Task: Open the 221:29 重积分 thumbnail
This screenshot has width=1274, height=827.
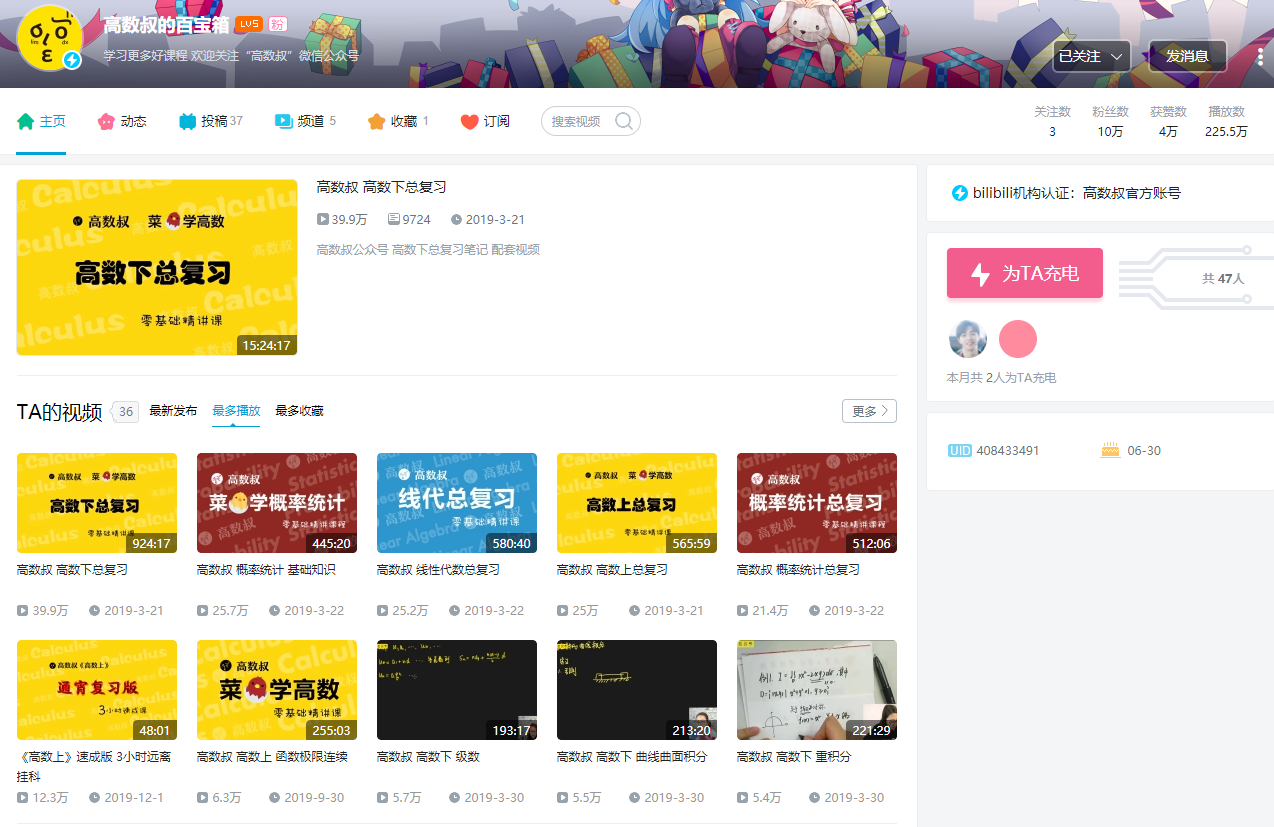Action: coord(817,690)
